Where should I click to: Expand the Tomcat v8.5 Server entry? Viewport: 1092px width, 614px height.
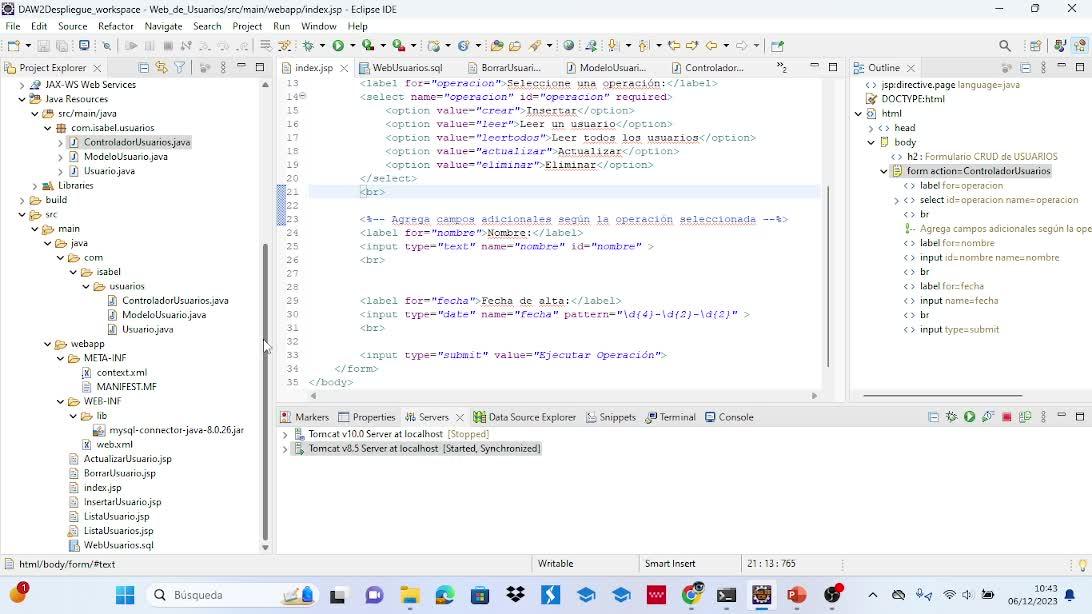(x=285, y=449)
